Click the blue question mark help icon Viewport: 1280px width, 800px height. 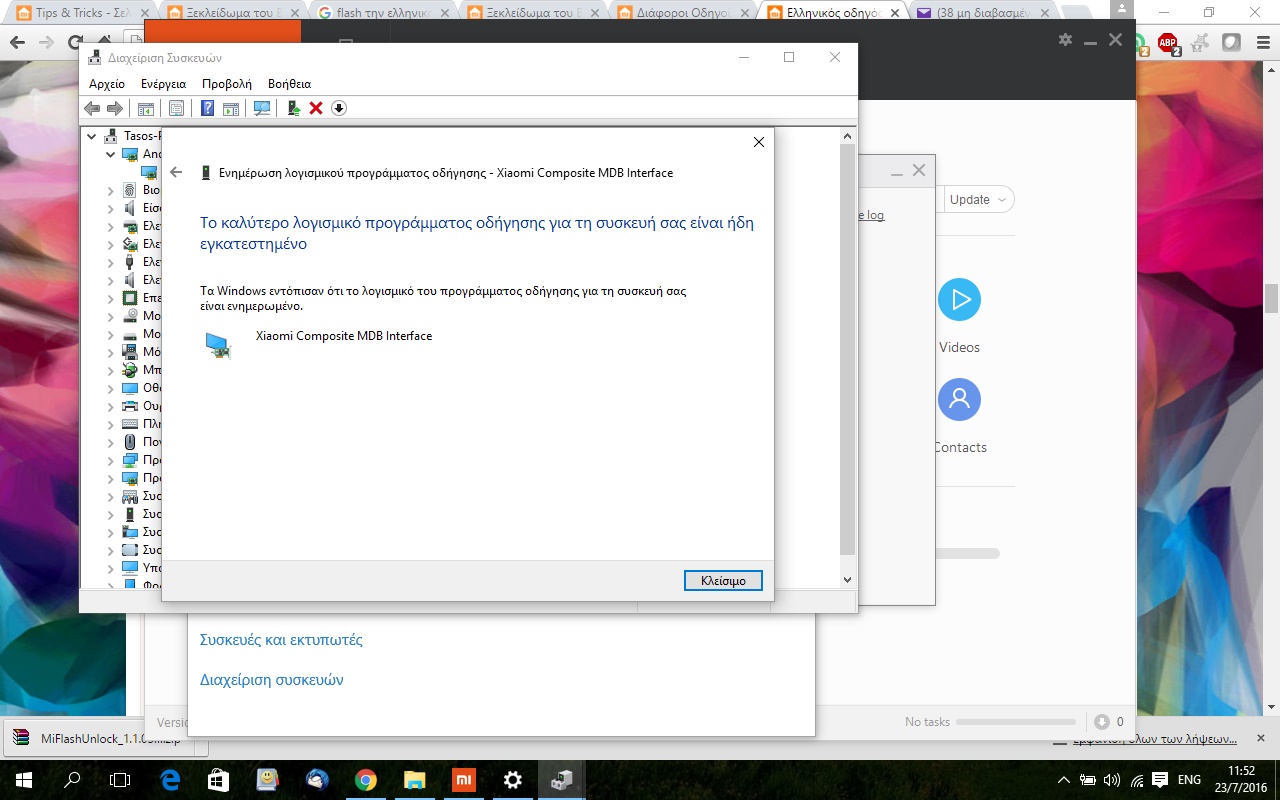pos(208,108)
